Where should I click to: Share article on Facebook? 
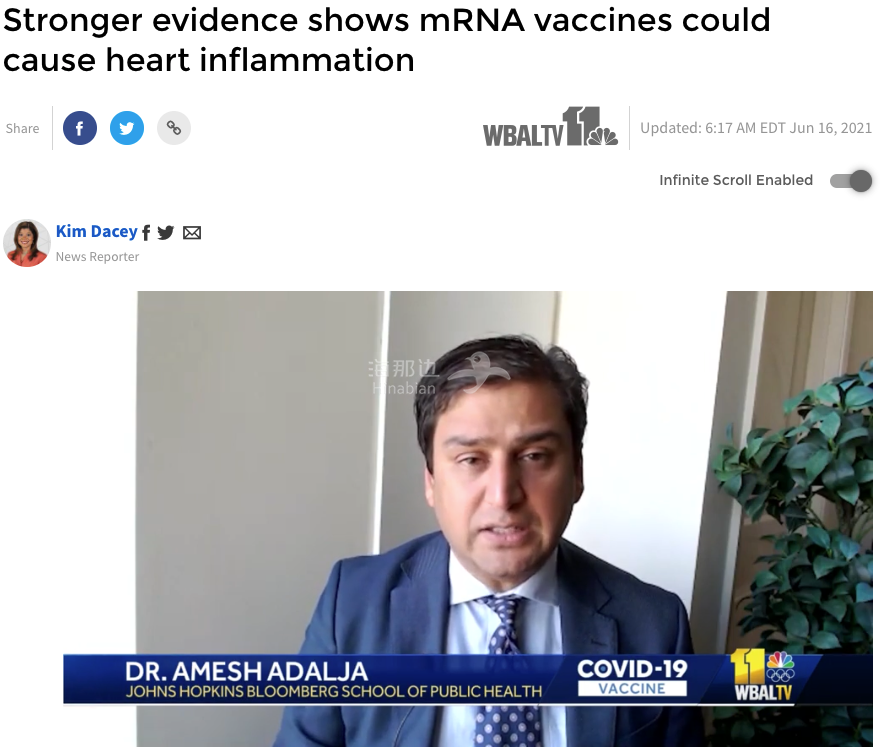coord(80,128)
